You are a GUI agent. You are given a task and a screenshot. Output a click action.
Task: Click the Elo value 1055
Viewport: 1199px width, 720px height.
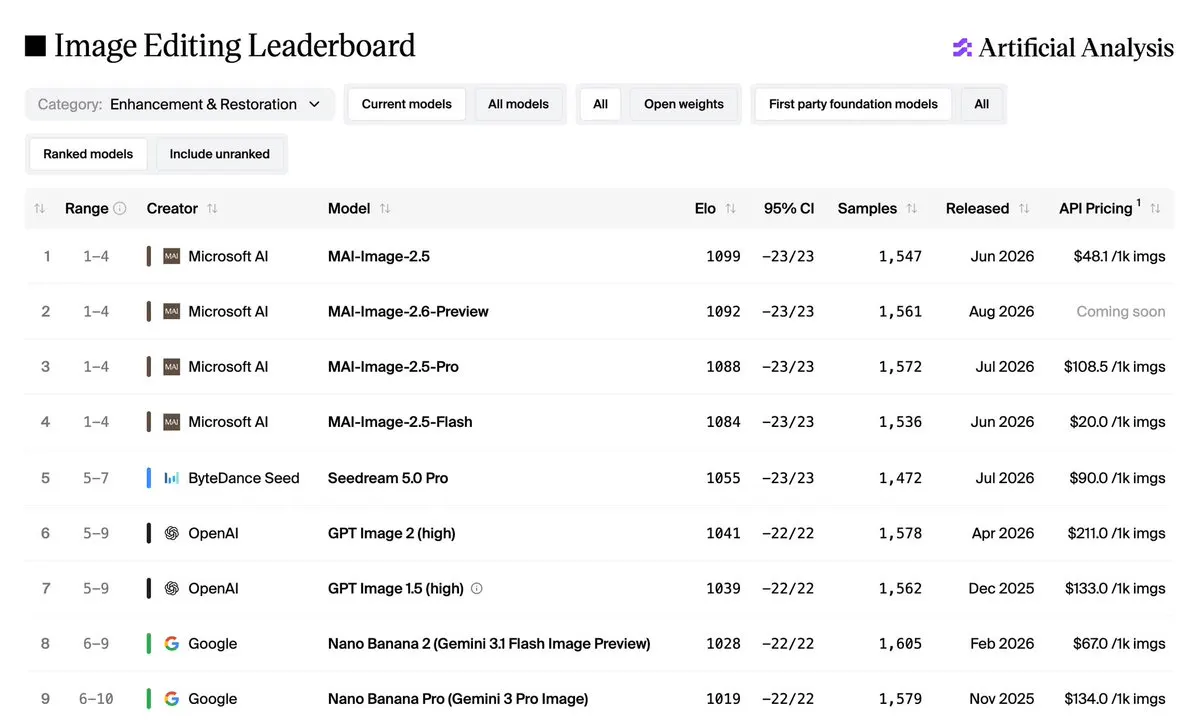point(723,478)
